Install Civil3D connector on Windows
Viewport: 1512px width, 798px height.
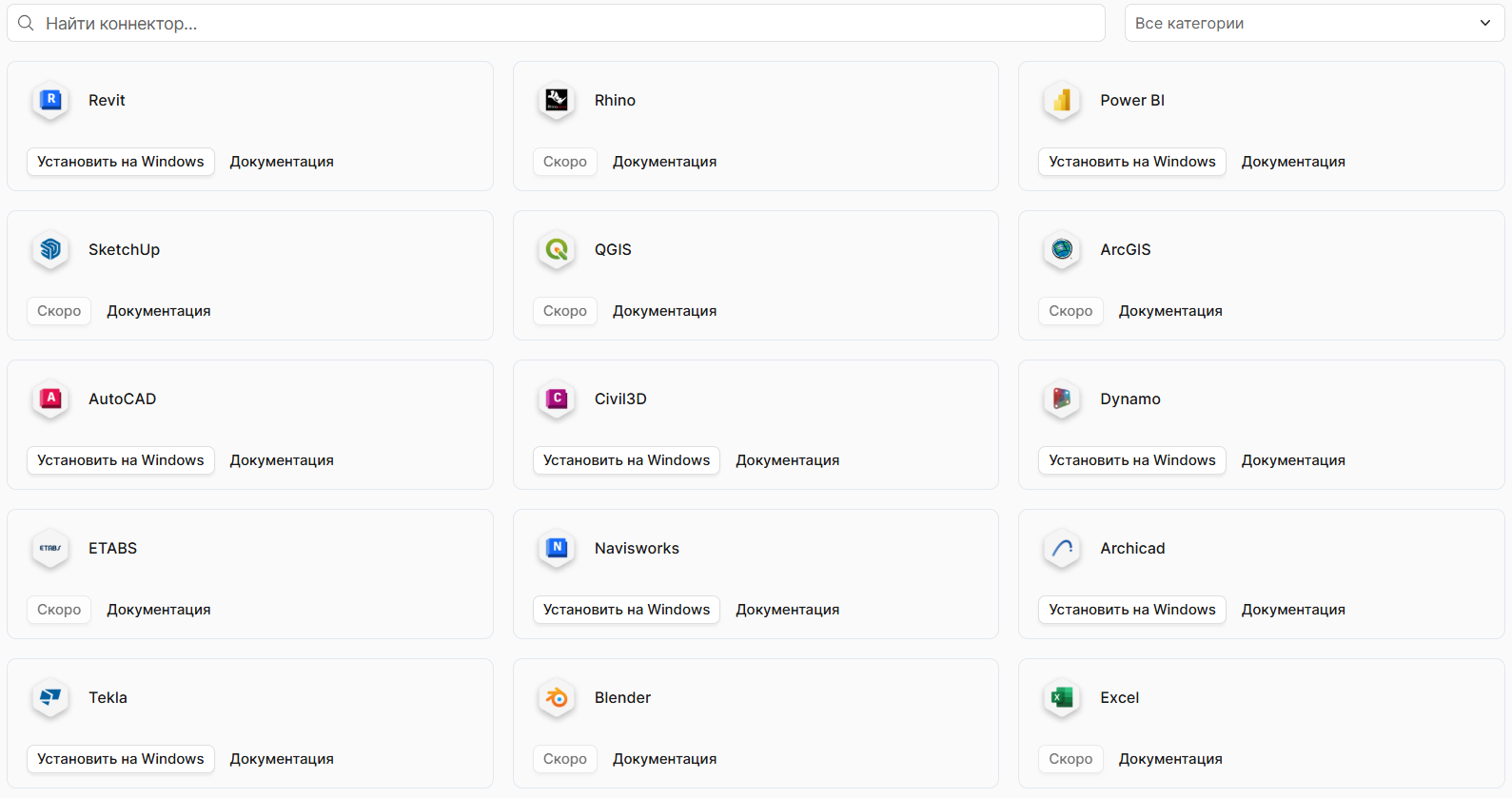626,460
